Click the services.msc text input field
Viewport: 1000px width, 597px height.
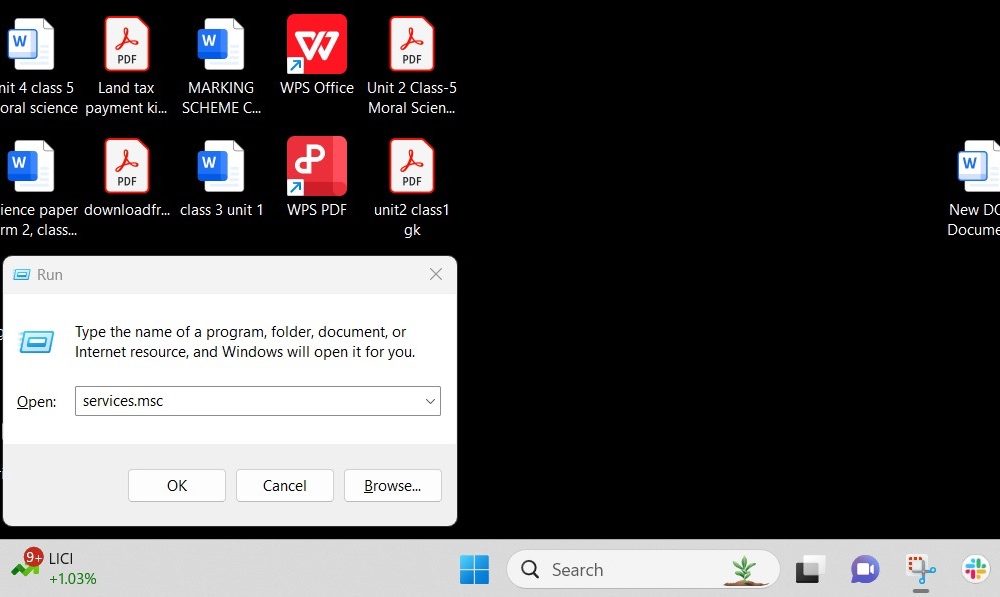(245, 402)
